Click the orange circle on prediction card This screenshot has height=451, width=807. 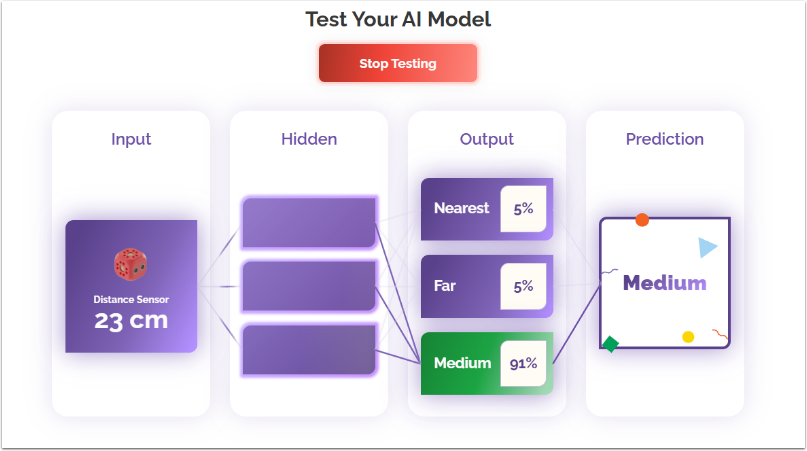tap(642, 220)
